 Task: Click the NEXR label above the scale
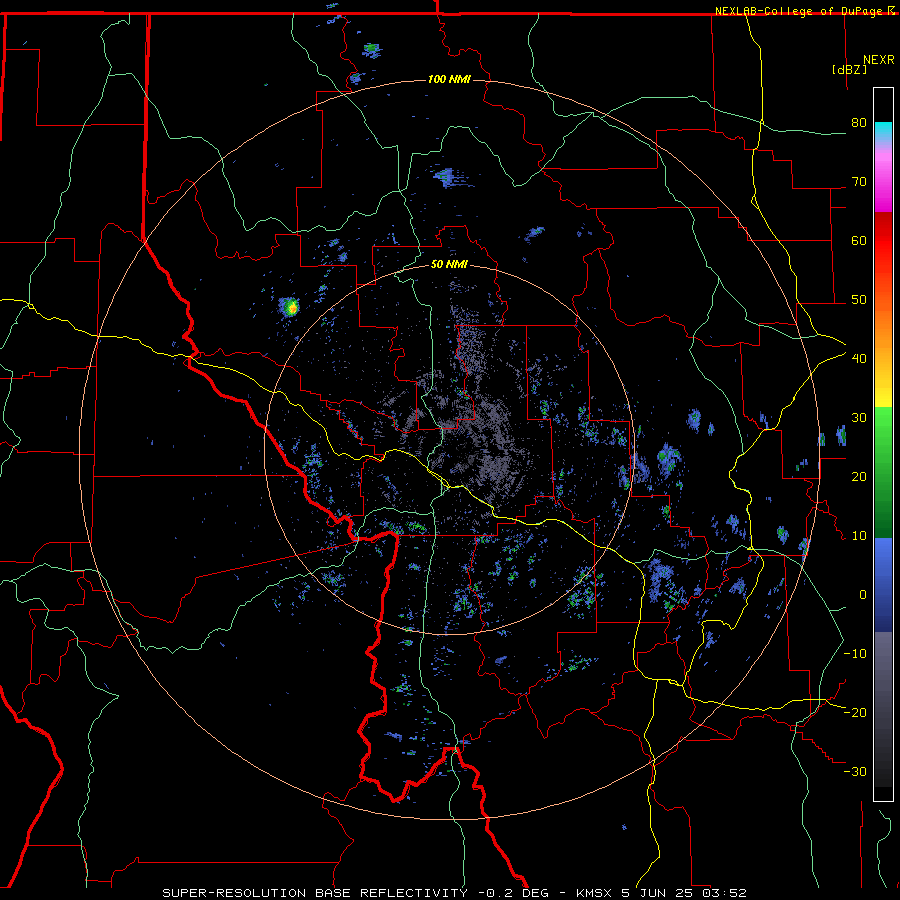point(879,60)
